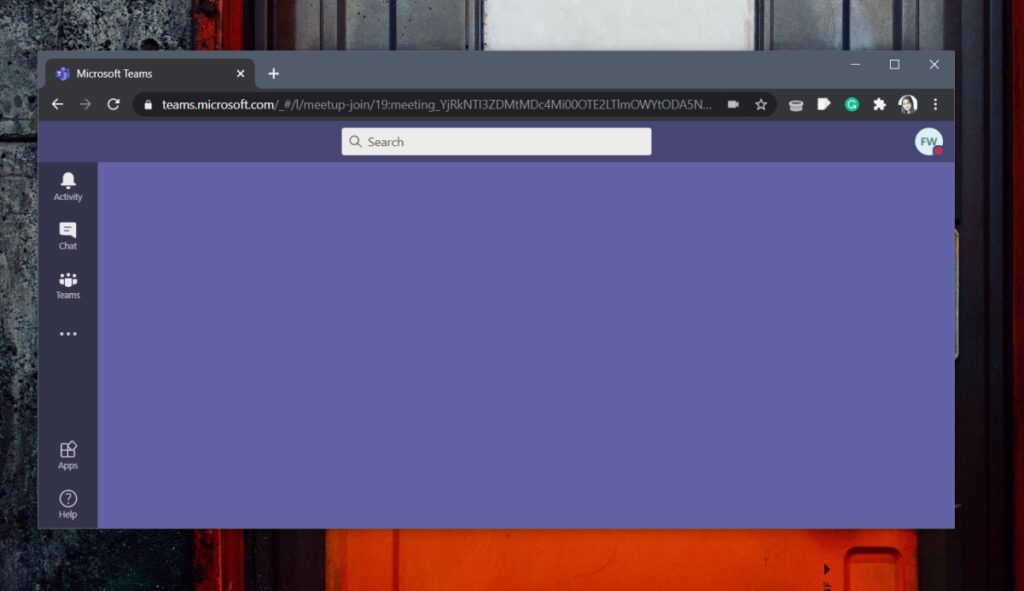Click the Chrome profile picture
Screen dimensions: 1024x591
[x=908, y=104]
